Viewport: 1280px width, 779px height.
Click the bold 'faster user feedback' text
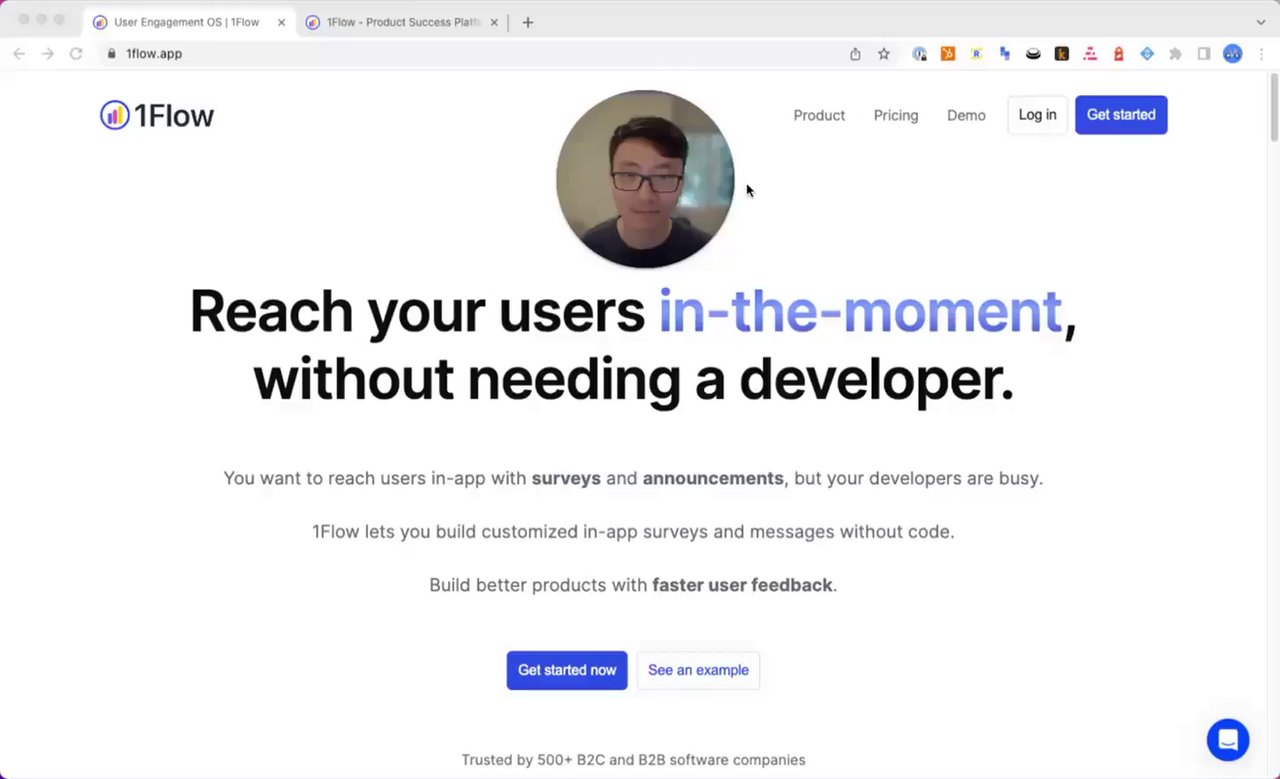[742, 585]
